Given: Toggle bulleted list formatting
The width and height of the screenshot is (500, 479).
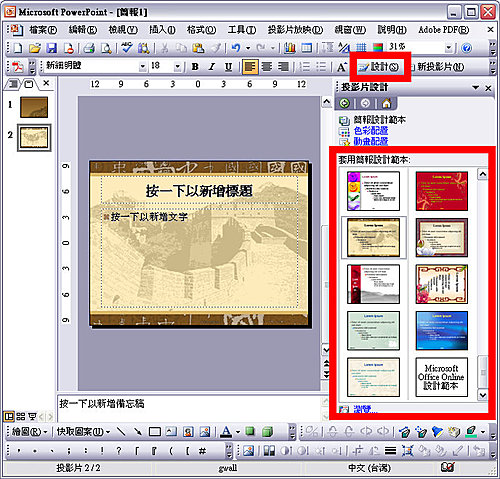Looking at the screenshot, I should point(321,67).
